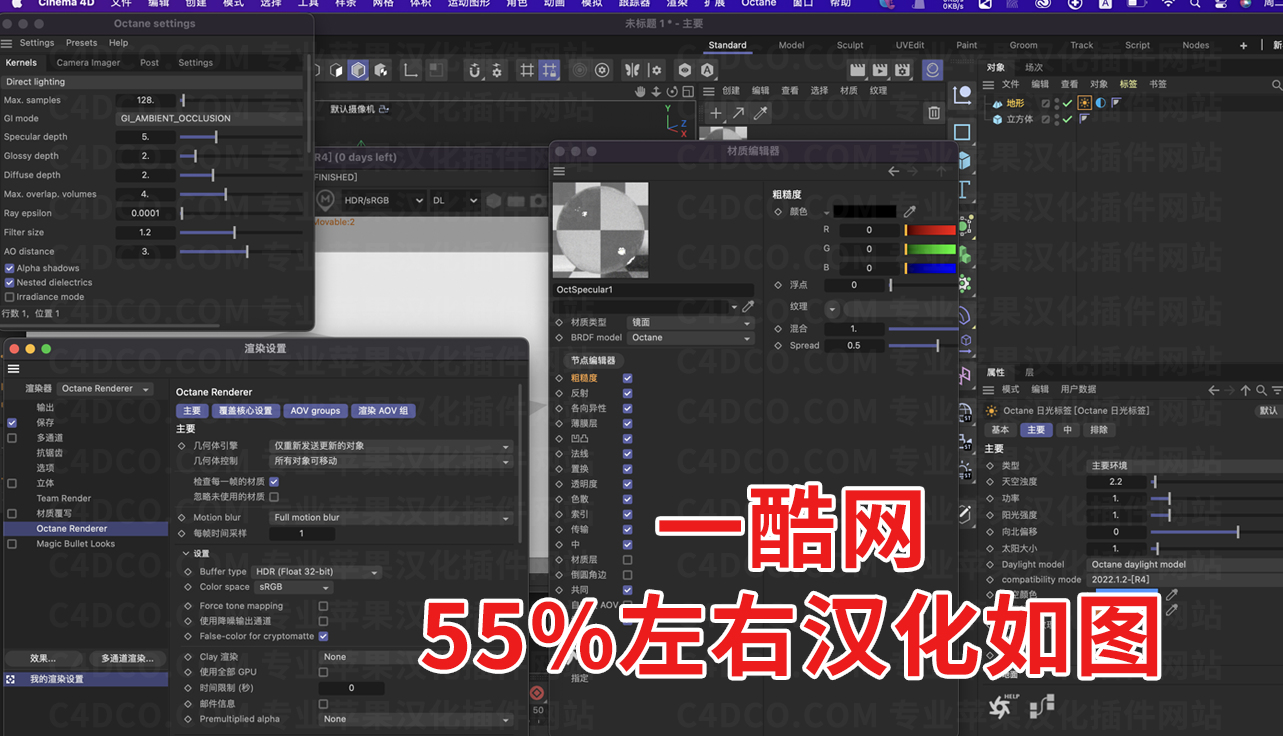Click back arrow in material editor

(x=894, y=171)
